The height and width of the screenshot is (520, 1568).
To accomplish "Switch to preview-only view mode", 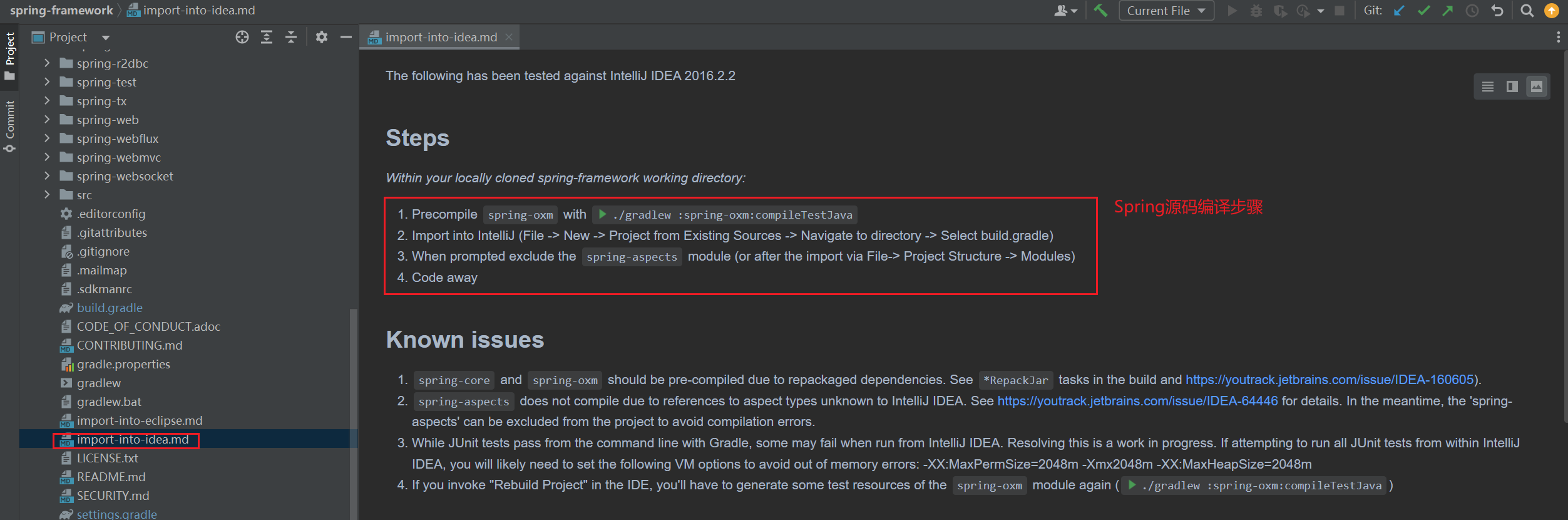I will (1537, 86).
